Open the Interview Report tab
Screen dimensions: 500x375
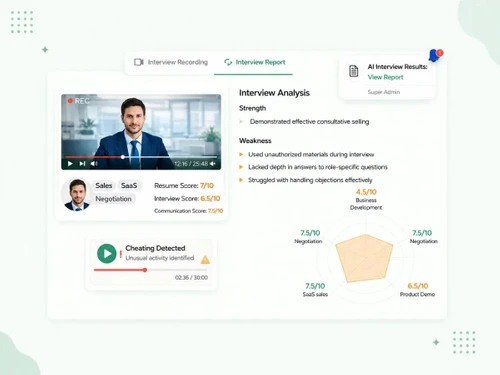pos(255,62)
